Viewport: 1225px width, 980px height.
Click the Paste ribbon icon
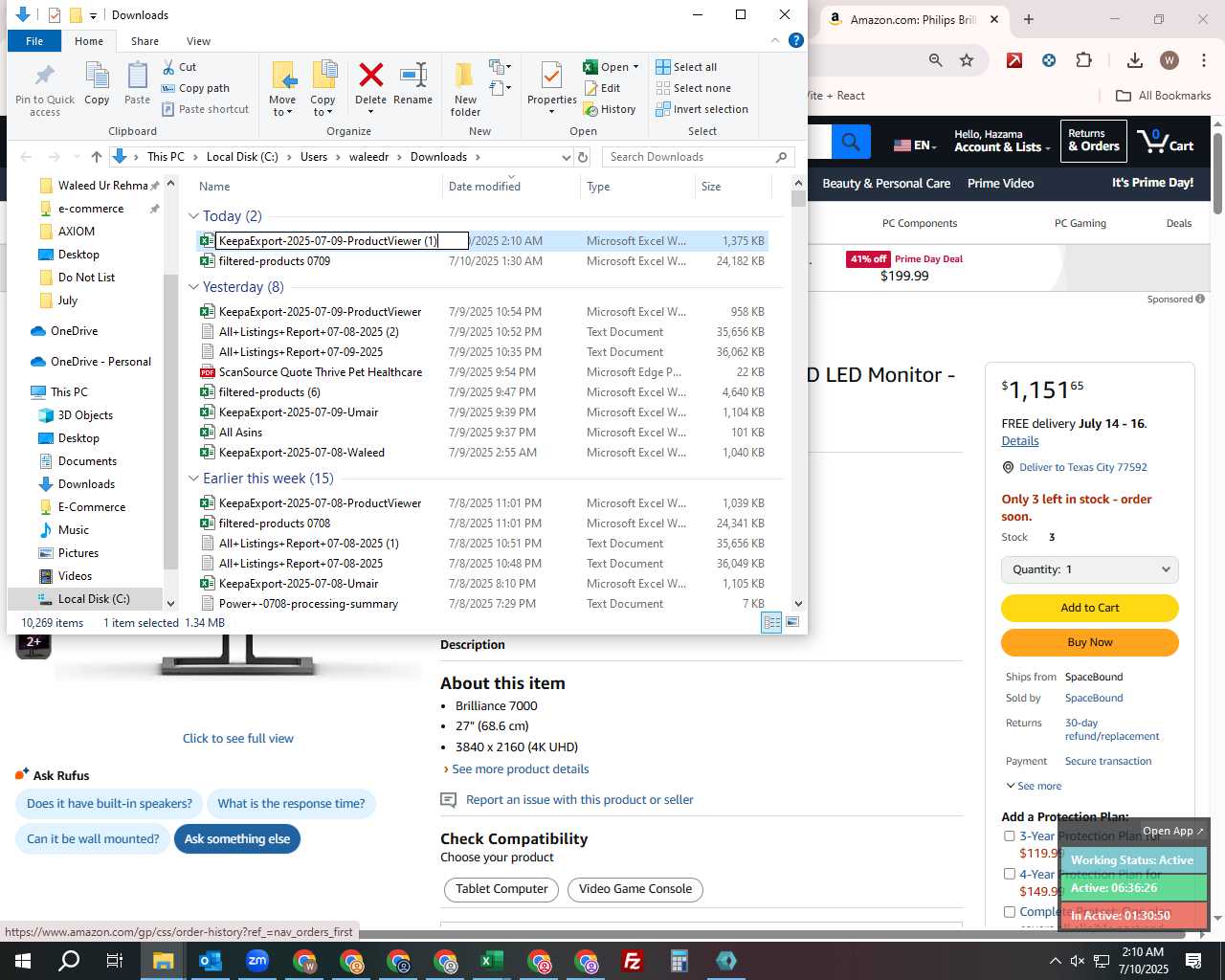pyautogui.click(x=137, y=83)
